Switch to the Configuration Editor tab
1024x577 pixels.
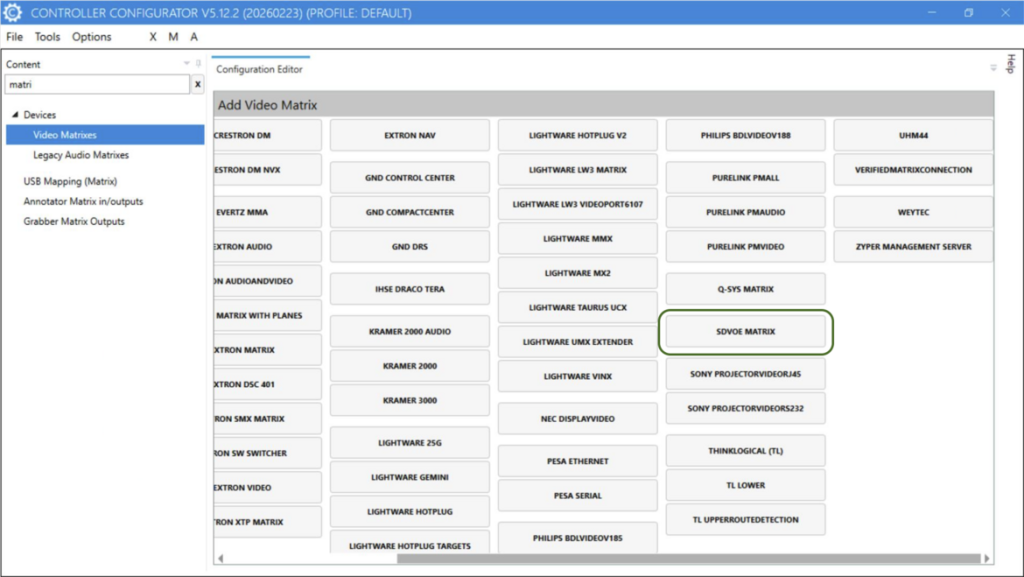click(x=259, y=69)
